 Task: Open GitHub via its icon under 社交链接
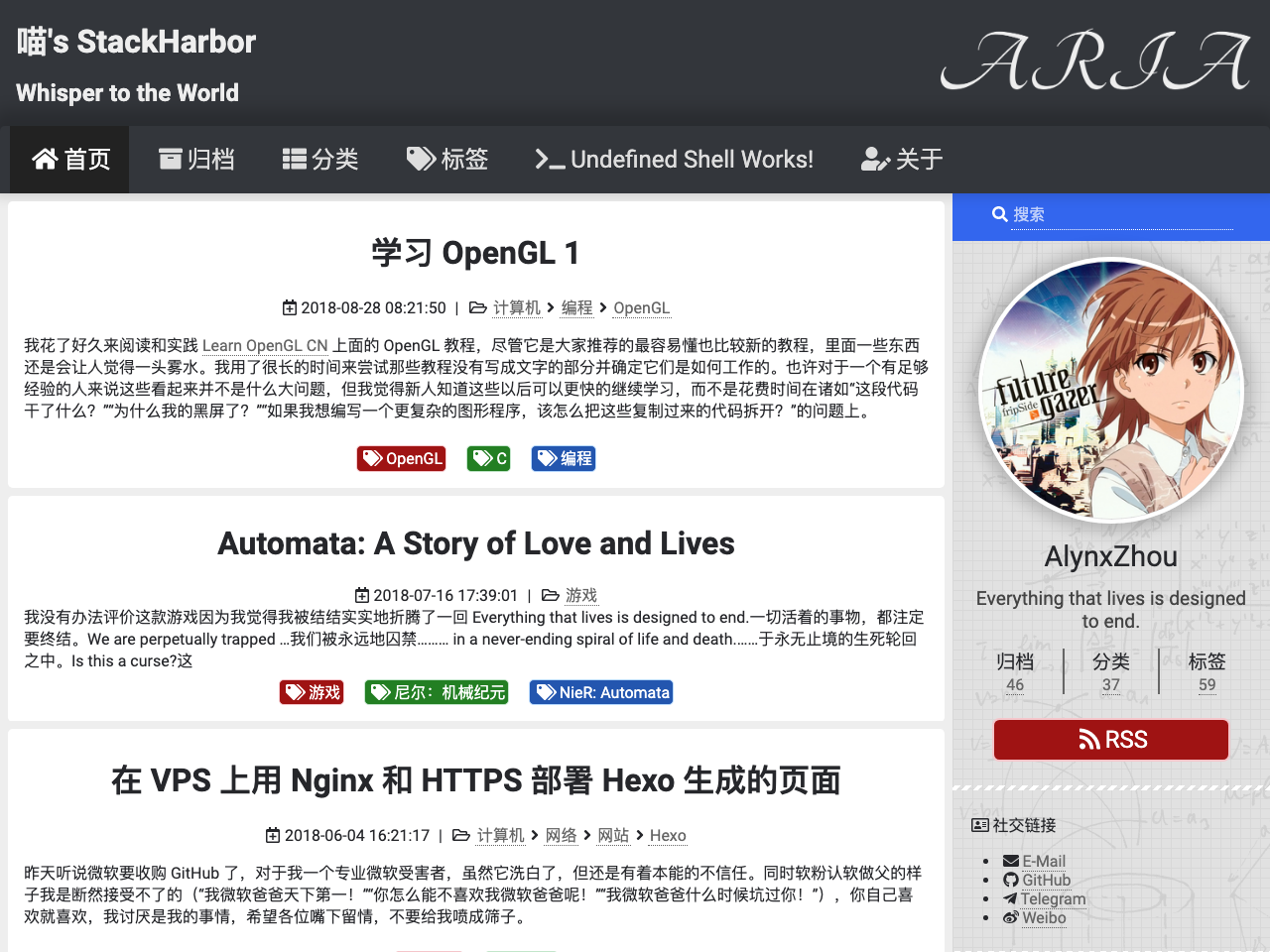tap(1011, 880)
